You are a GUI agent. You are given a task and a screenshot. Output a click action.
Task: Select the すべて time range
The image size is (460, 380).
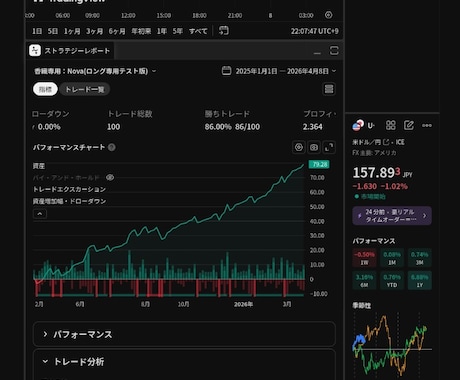pos(198,31)
